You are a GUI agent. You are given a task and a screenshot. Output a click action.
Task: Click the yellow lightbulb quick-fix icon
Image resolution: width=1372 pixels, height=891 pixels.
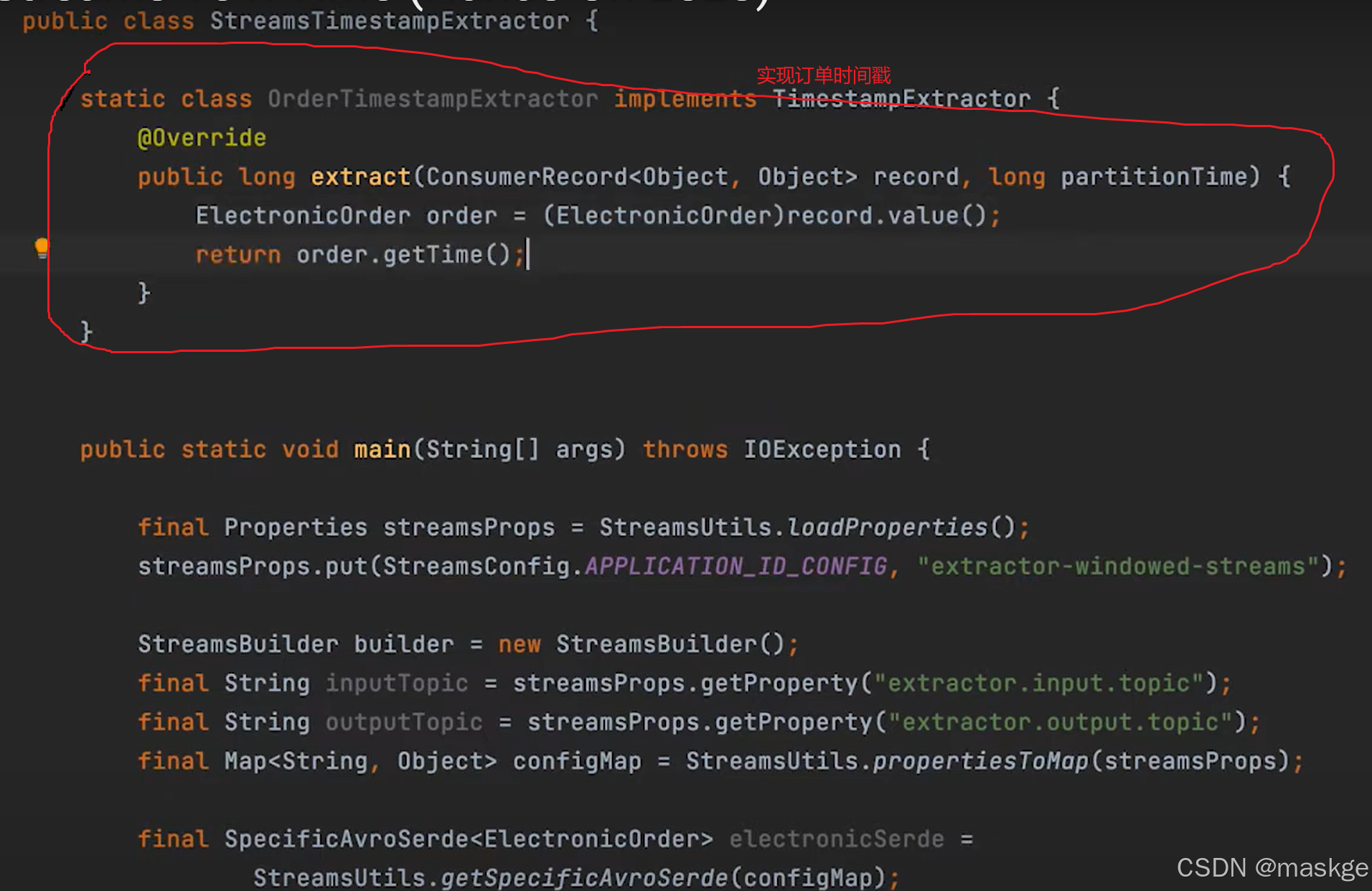click(42, 248)
